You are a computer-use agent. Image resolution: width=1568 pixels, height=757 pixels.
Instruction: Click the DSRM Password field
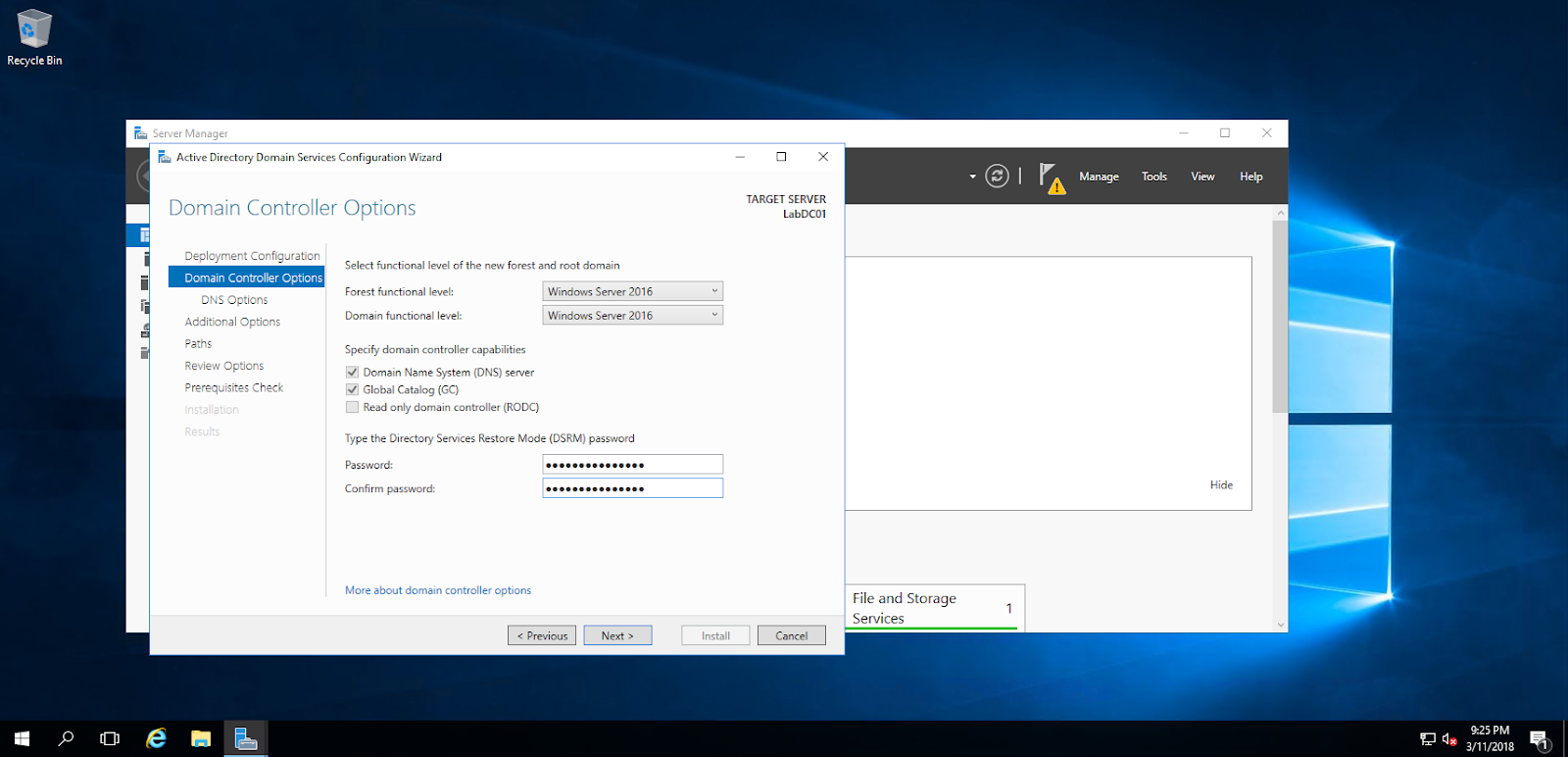[x=633, y=465]
